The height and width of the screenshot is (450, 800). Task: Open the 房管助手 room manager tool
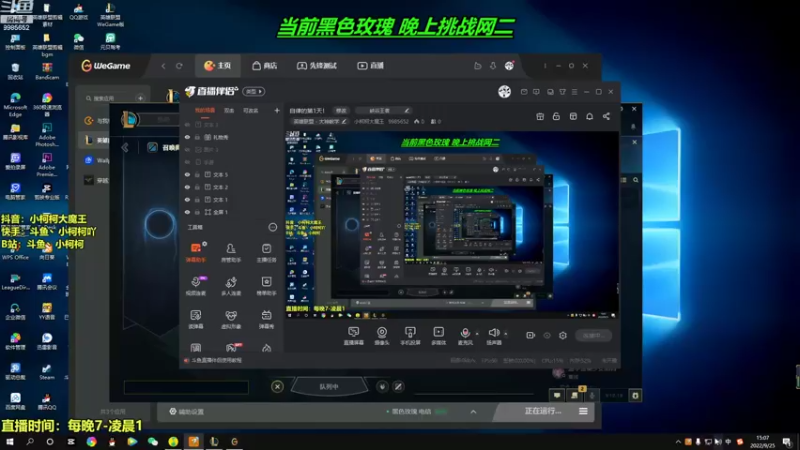tap(231, 252)
